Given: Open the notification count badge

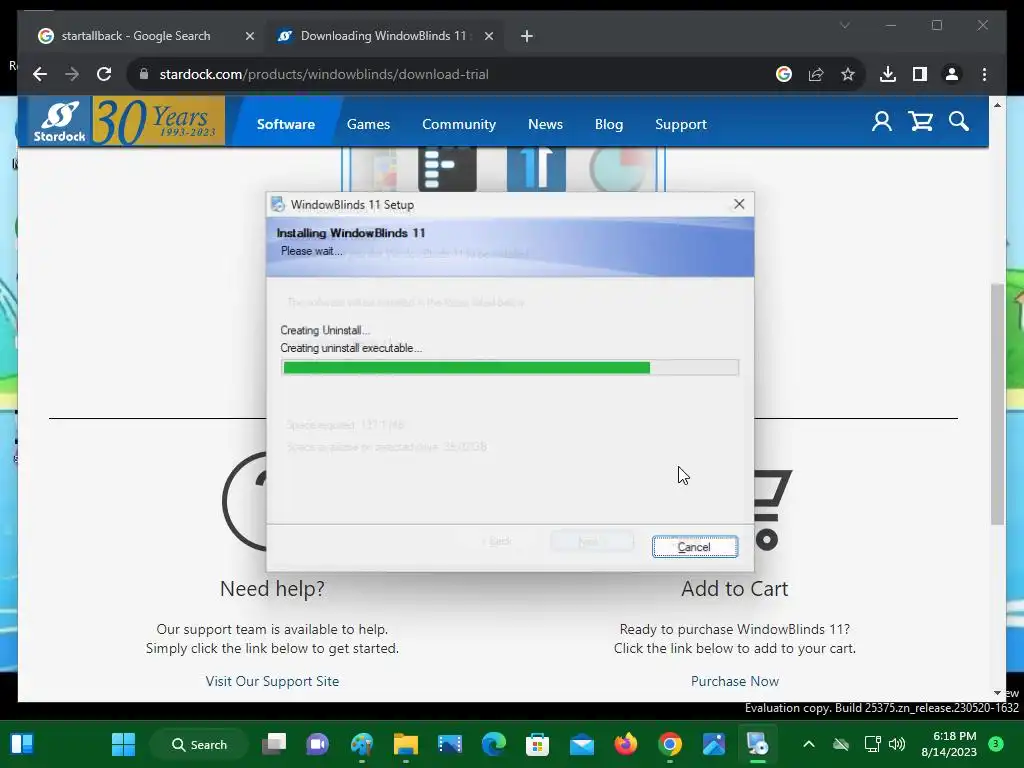Looking at the screenshot, I should 996,744.
